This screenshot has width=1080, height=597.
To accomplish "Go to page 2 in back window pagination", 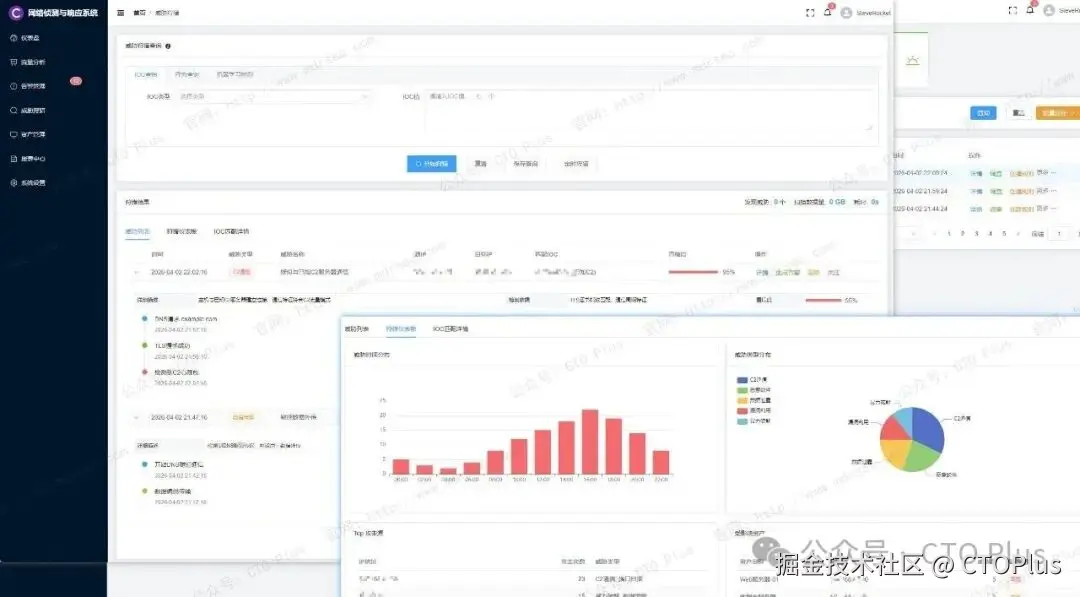I will click(962, 234).
